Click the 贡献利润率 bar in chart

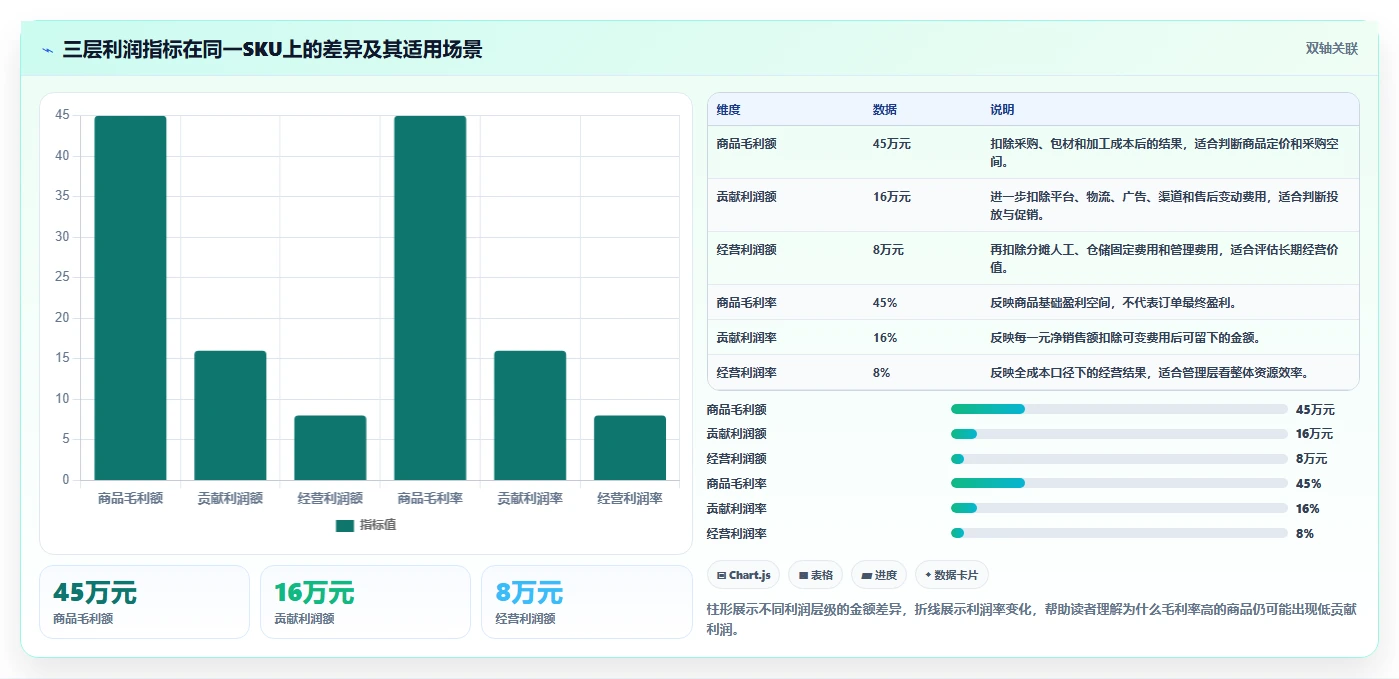(x=530, y=415)
